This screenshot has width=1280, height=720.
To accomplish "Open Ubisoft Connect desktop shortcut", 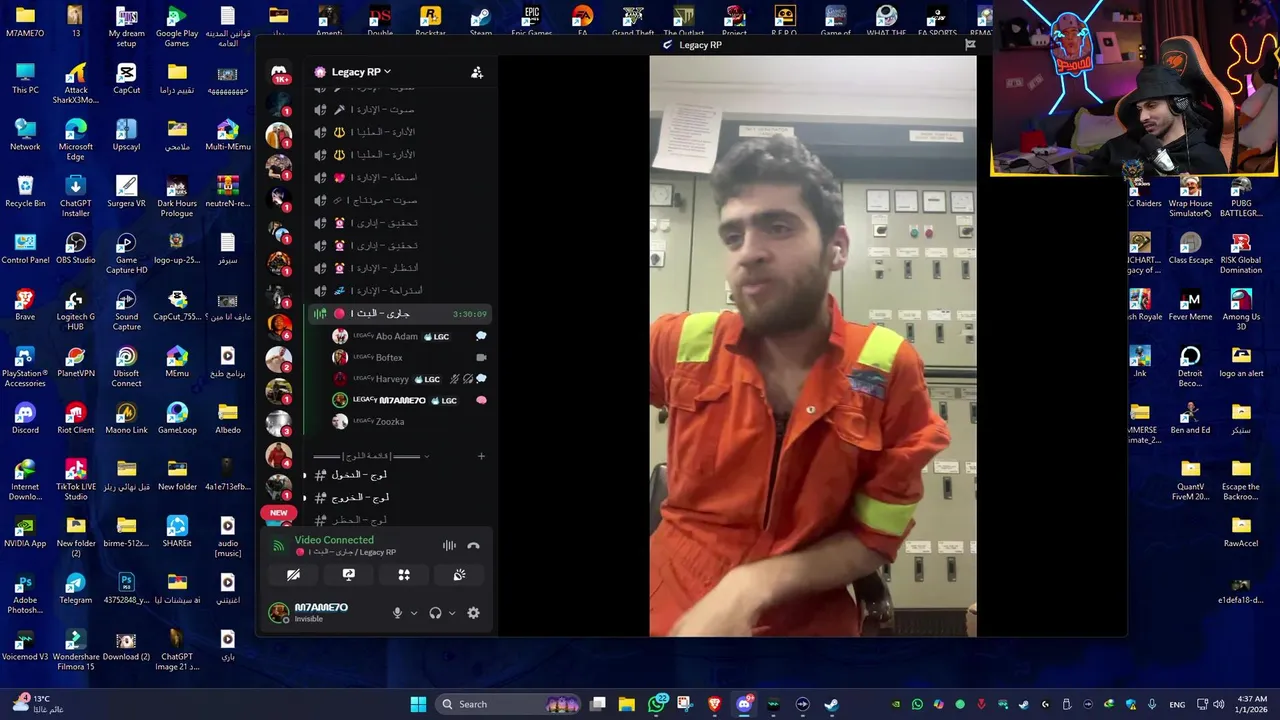I will tap(126, 366).
